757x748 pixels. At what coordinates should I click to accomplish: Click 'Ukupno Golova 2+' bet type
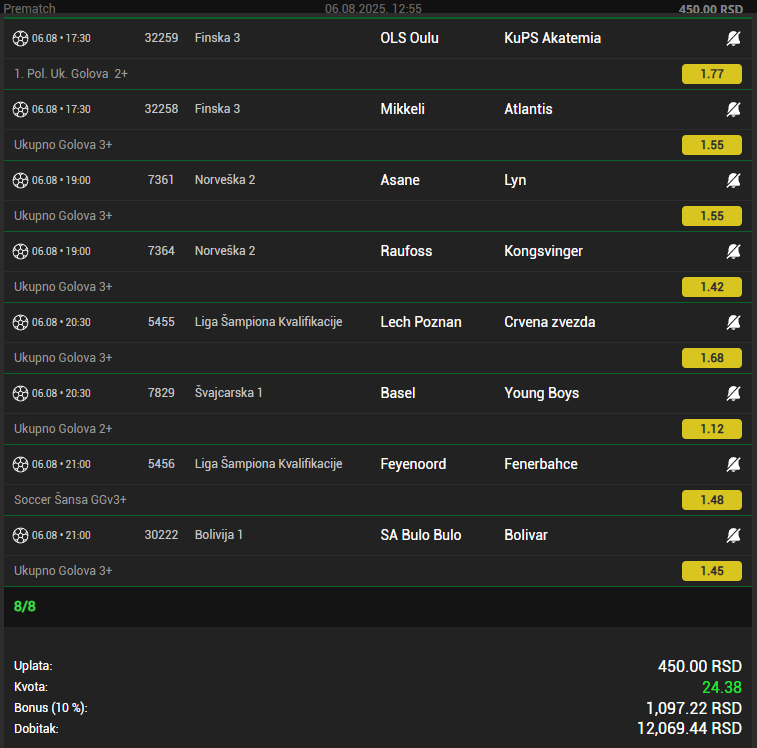point(63,429)
